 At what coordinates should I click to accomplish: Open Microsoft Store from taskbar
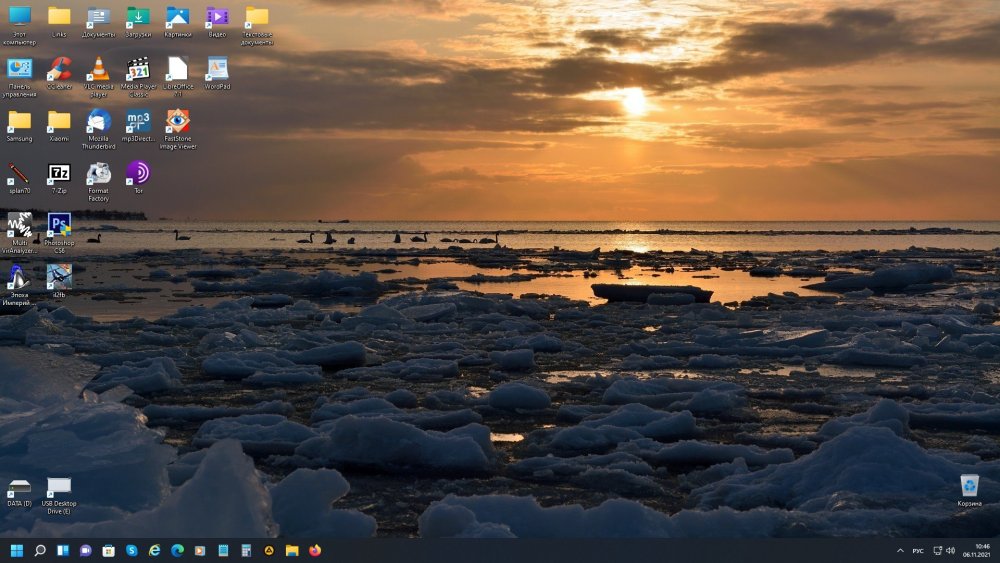point(108,550)
